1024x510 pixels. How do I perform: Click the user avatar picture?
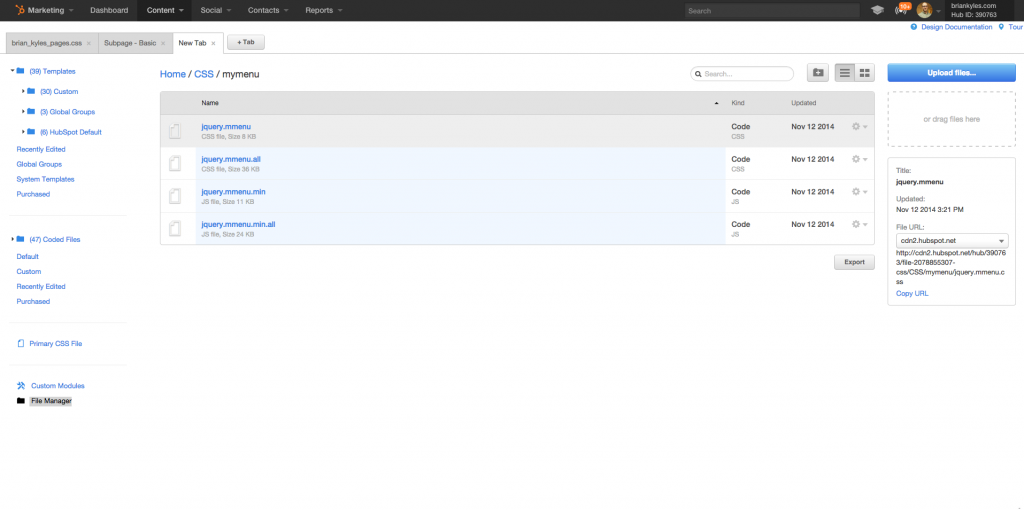pos(924,10)
